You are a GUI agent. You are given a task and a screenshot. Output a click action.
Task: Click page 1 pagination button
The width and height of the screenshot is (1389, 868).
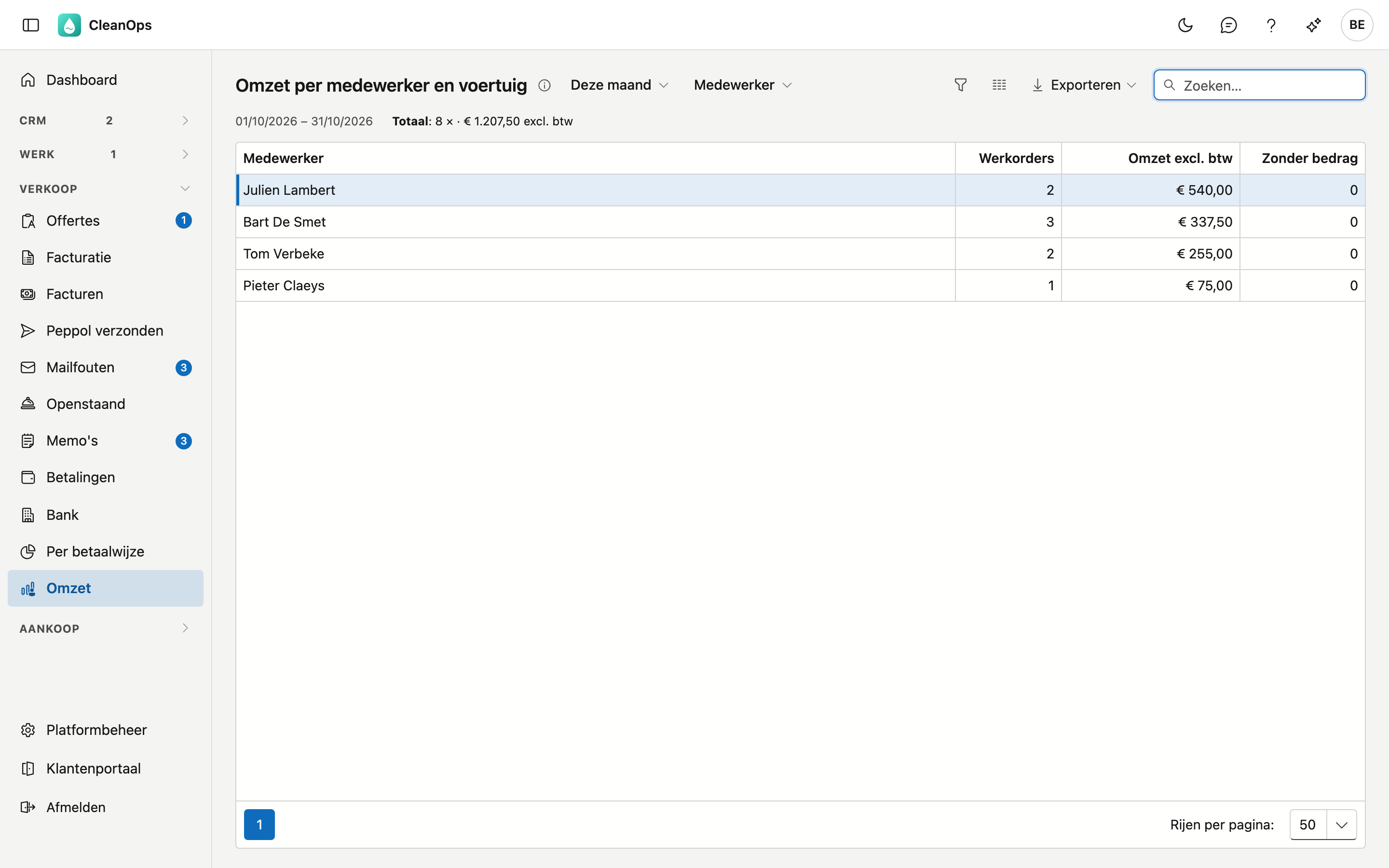coord(259,825)
